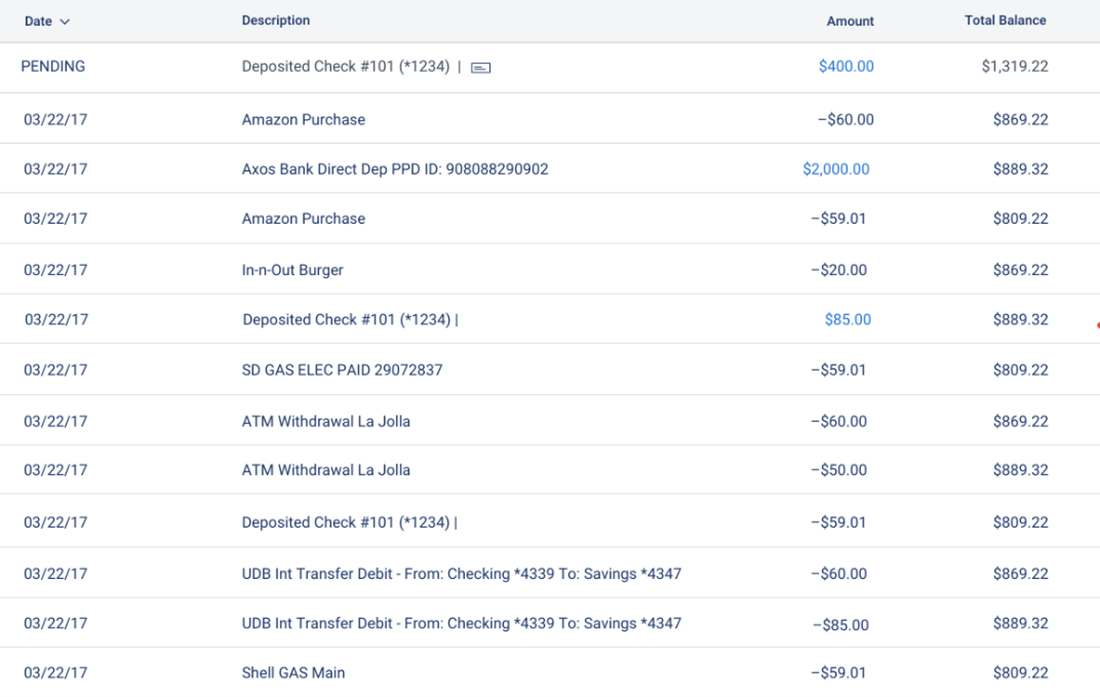Open the Shell GAS Main transaction

[x=550, y=672]
